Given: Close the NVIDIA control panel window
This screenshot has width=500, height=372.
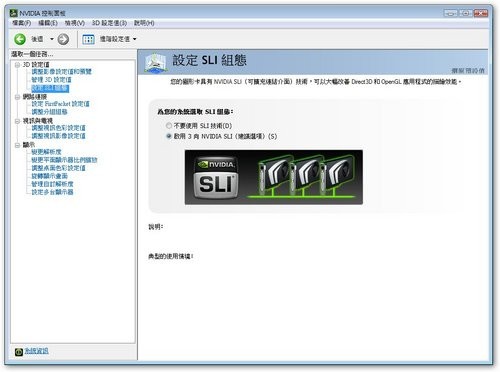Looking at the screenshot, I should (x=481, y=13).
